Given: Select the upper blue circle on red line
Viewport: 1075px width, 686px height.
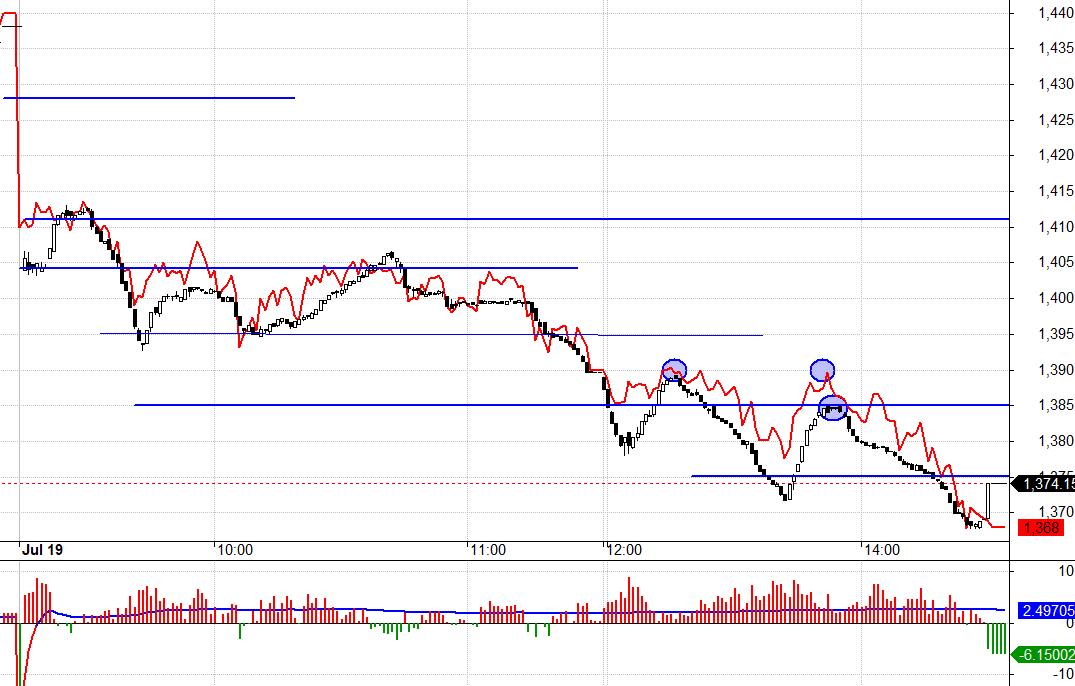Looking at the screenshot, I should [822, 370].
